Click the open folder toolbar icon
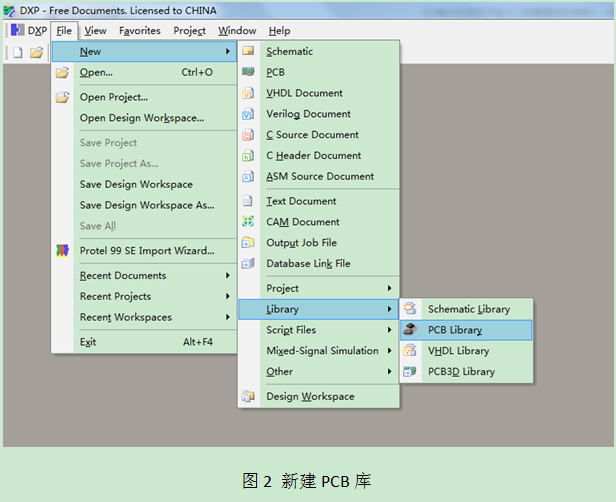The width and height of the screenshot is (616, 502). point(36,52)
